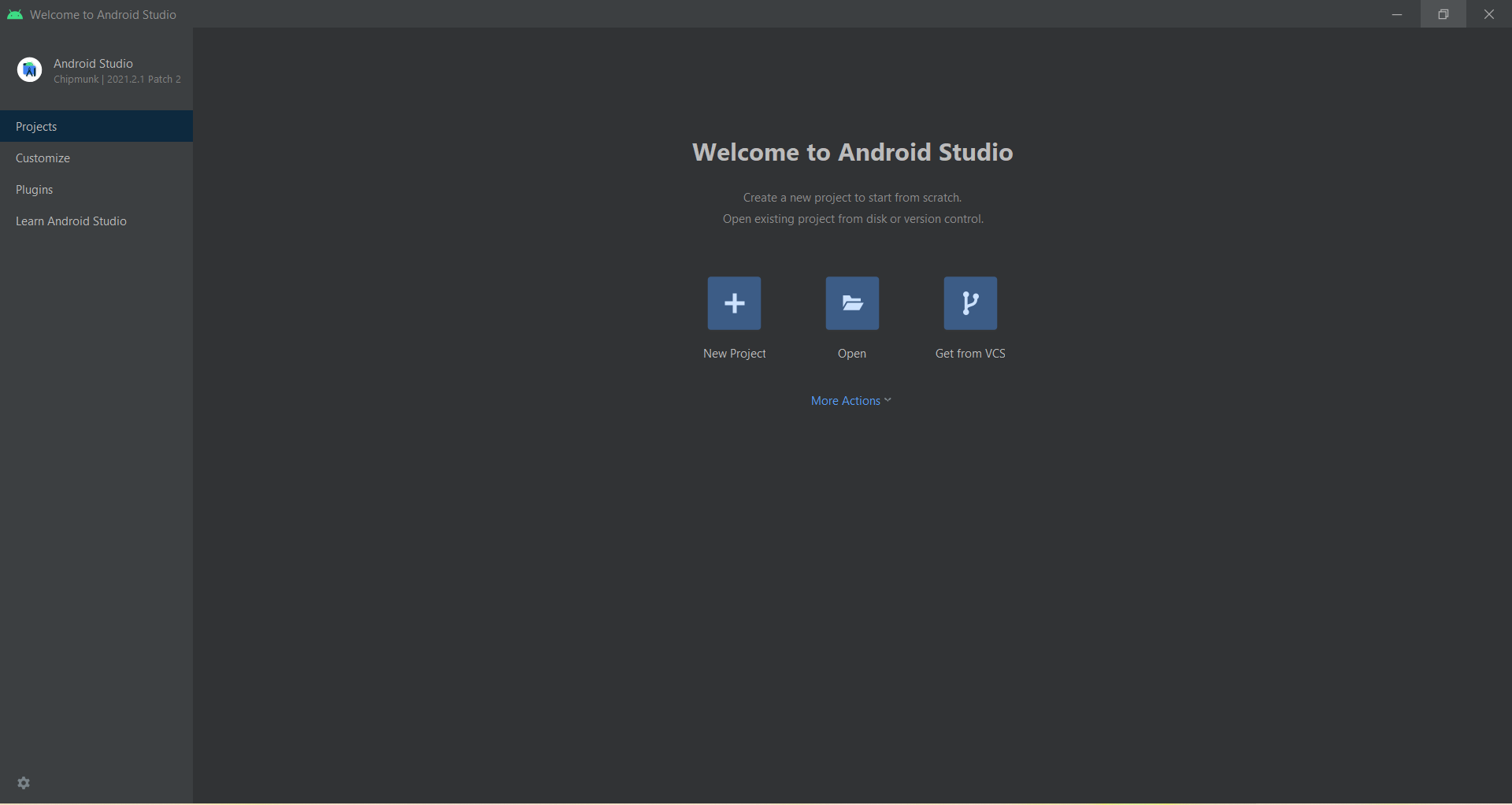This screenshot has height=805, width=1512.
Task: Open settings gear in sidebar bottom
Action: pyautogui.click(x=24, y=783)
